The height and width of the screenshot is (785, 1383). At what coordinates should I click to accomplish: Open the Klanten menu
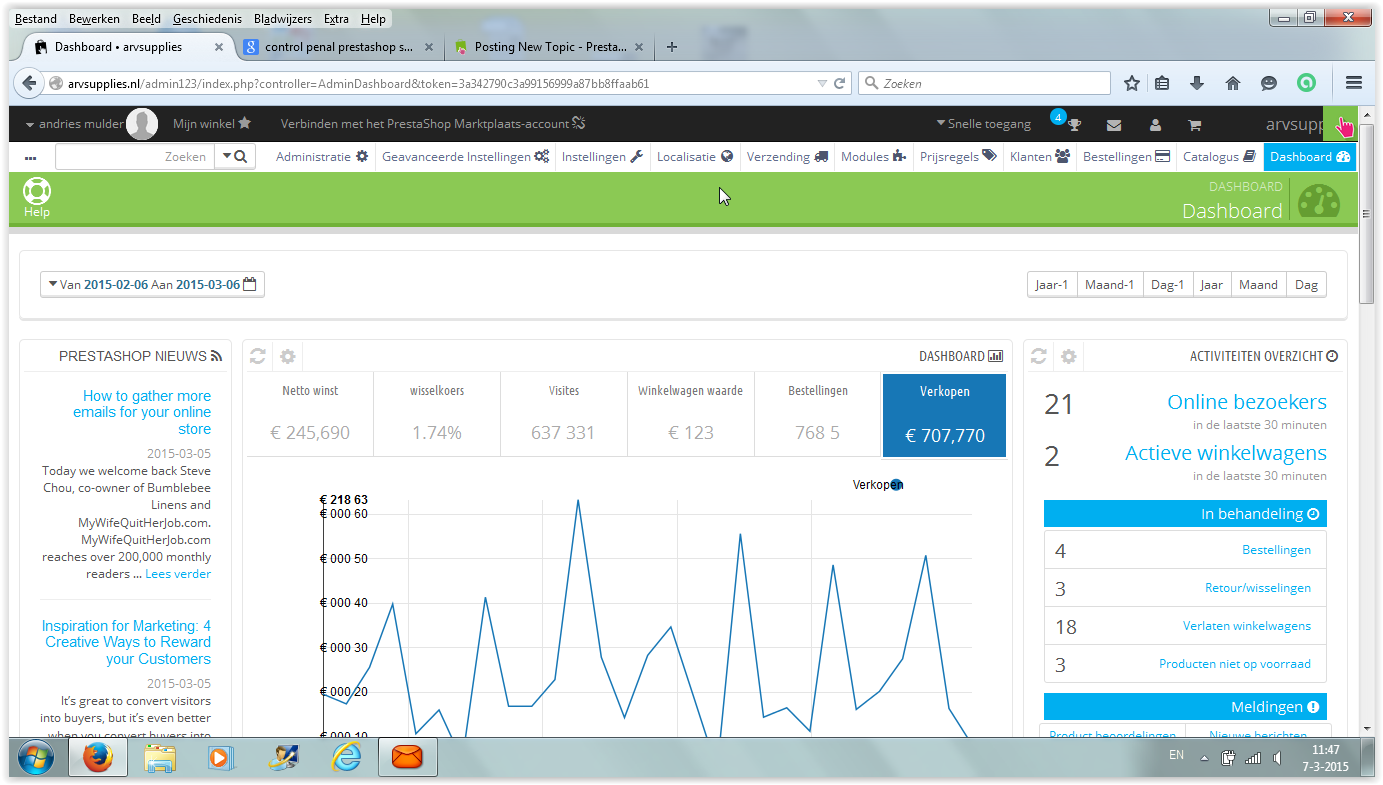pyautogui.click(x=1040, y=156)
